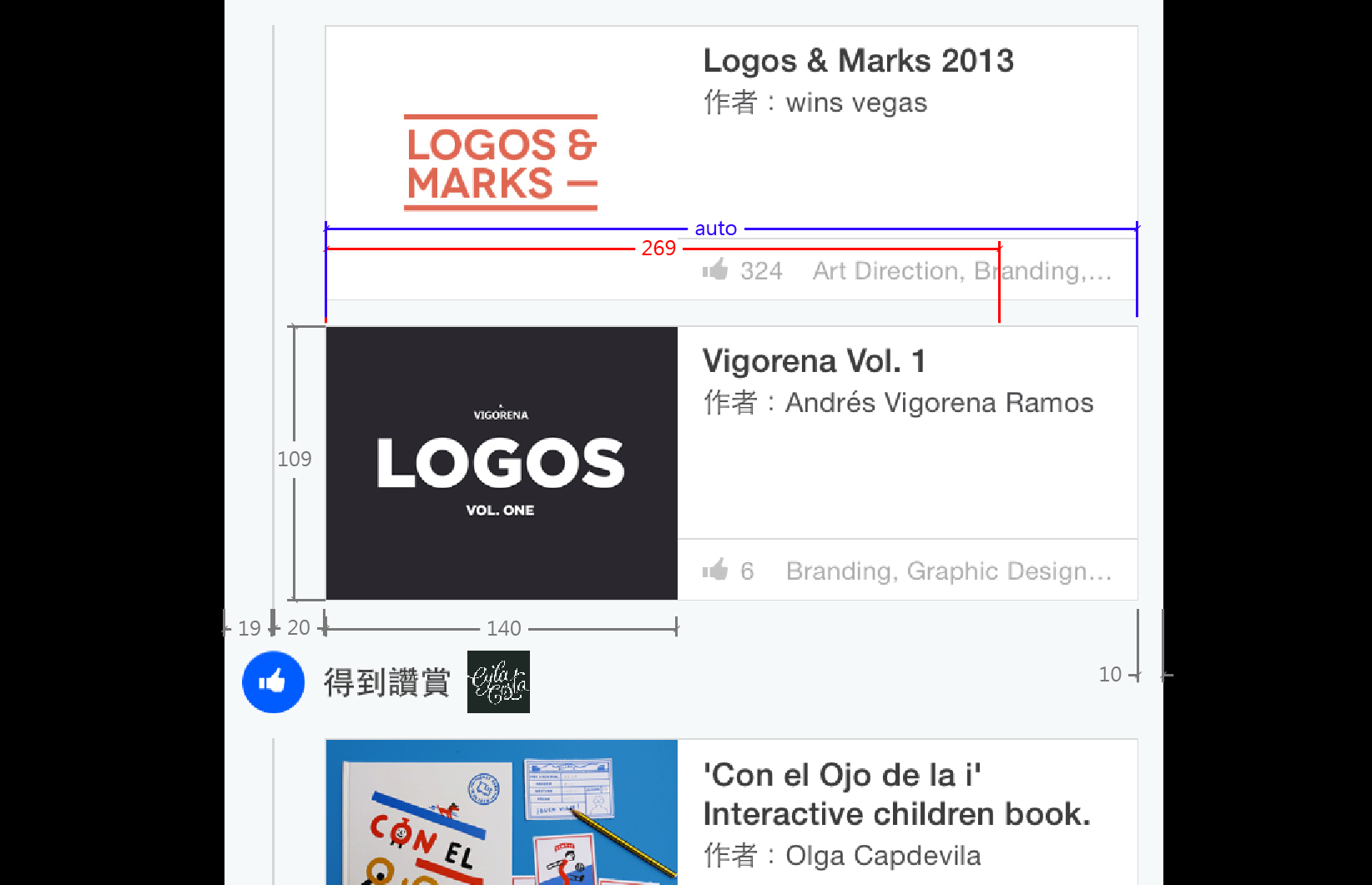Select the 140 thumbnail width measurement label
Screen dimensions: 1372x885
(504, 628)
